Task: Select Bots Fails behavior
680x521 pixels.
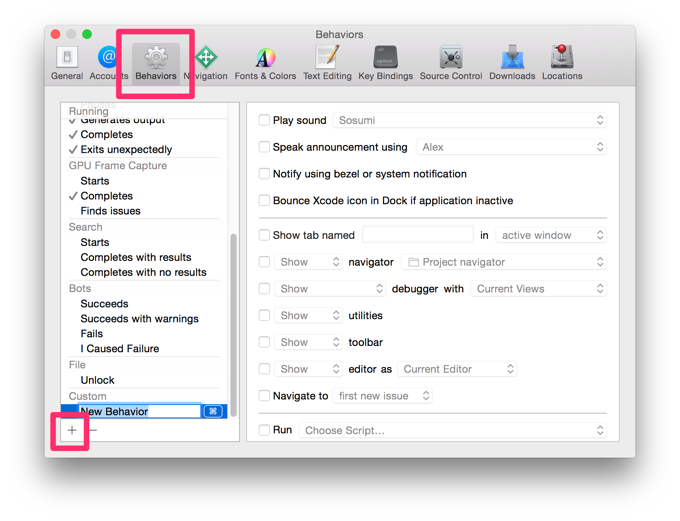Action: tap(92, 334)
